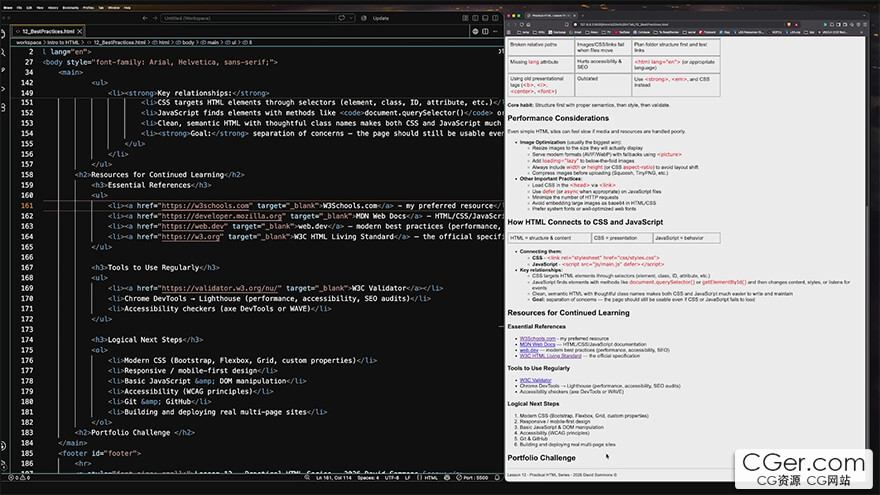Click the zoom magnifier icon in status bar

click(x=306, y=478)
